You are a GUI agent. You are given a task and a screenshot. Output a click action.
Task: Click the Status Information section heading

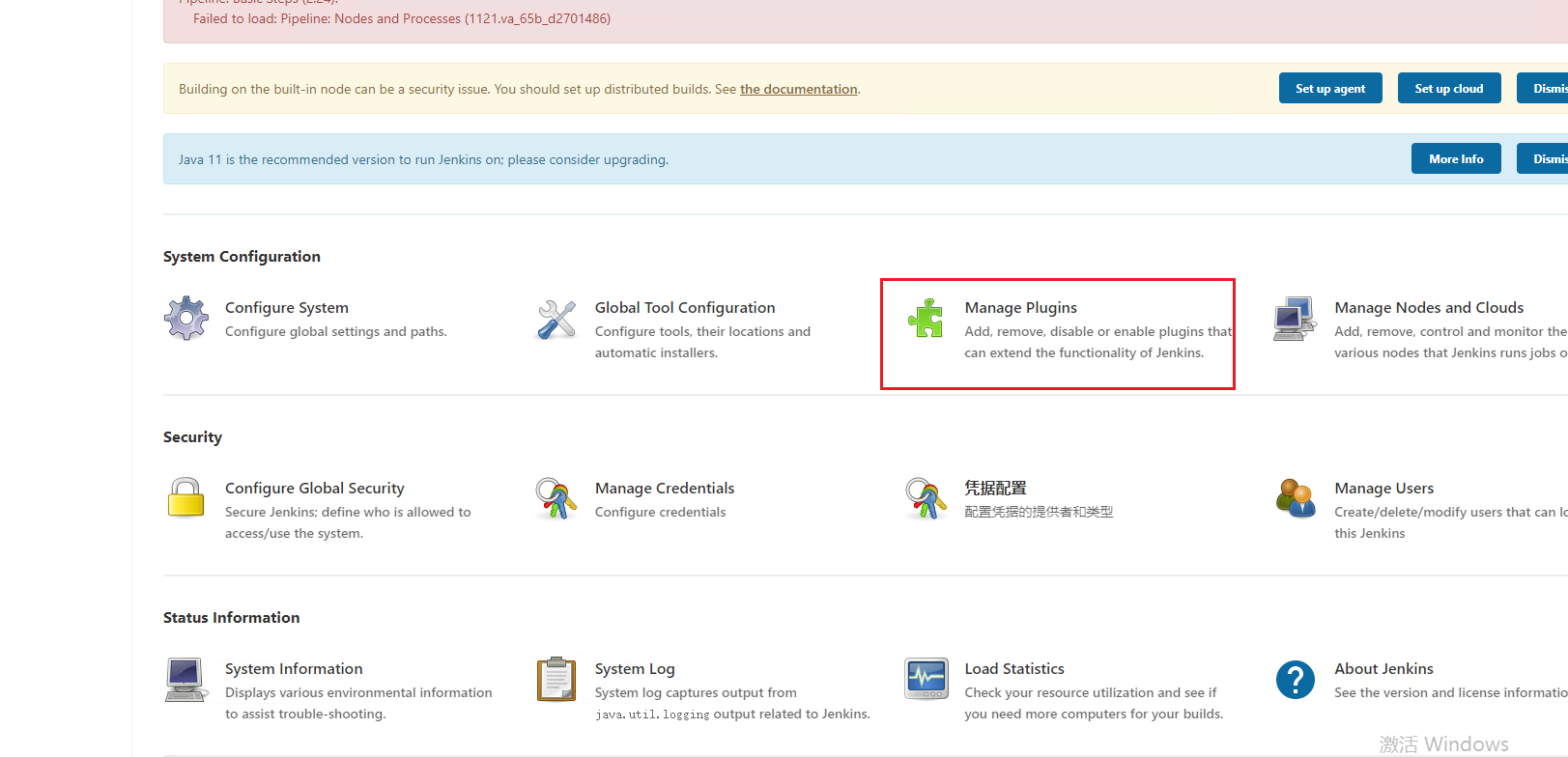click(x=232, y=617)
